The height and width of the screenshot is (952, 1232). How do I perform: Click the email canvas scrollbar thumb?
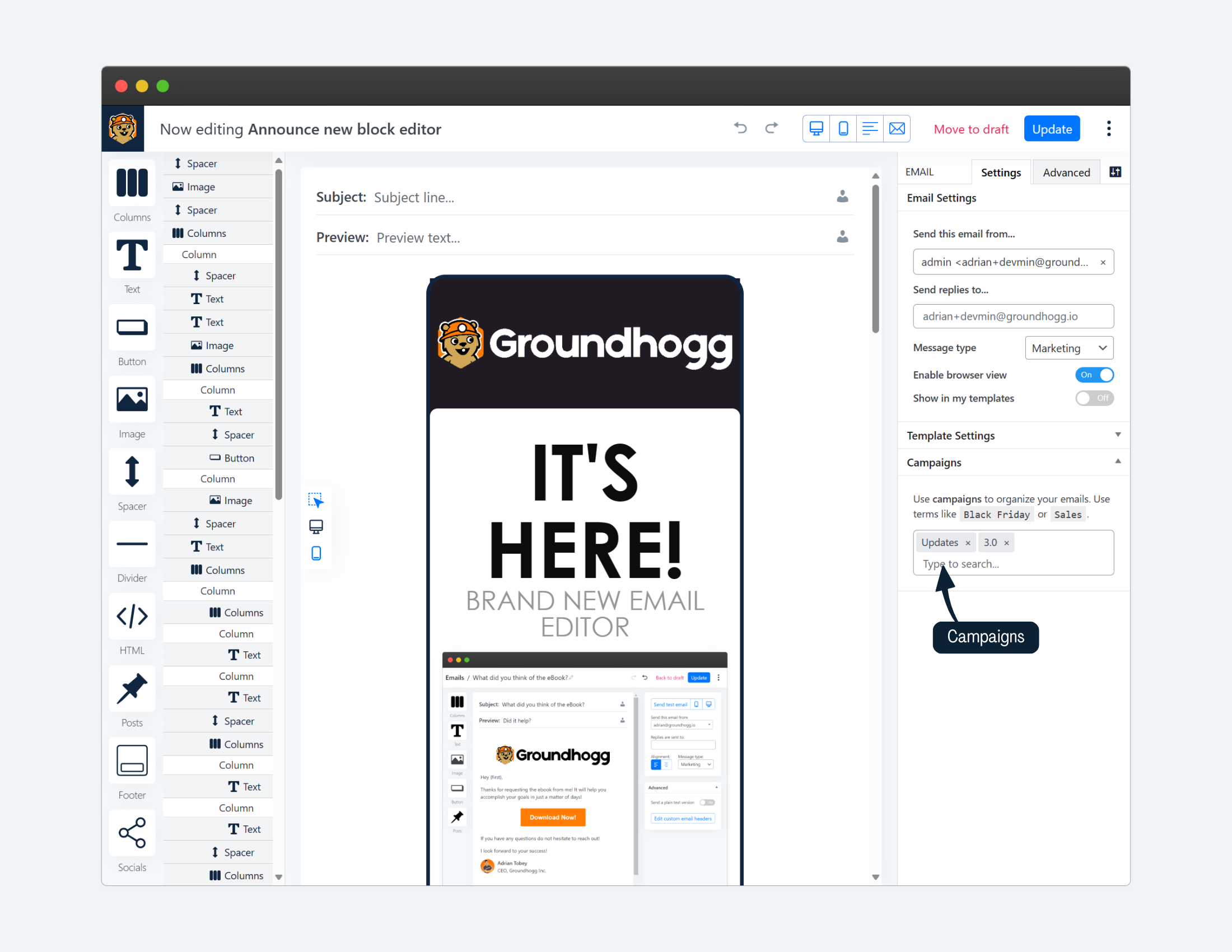click(x=875, y=259)
